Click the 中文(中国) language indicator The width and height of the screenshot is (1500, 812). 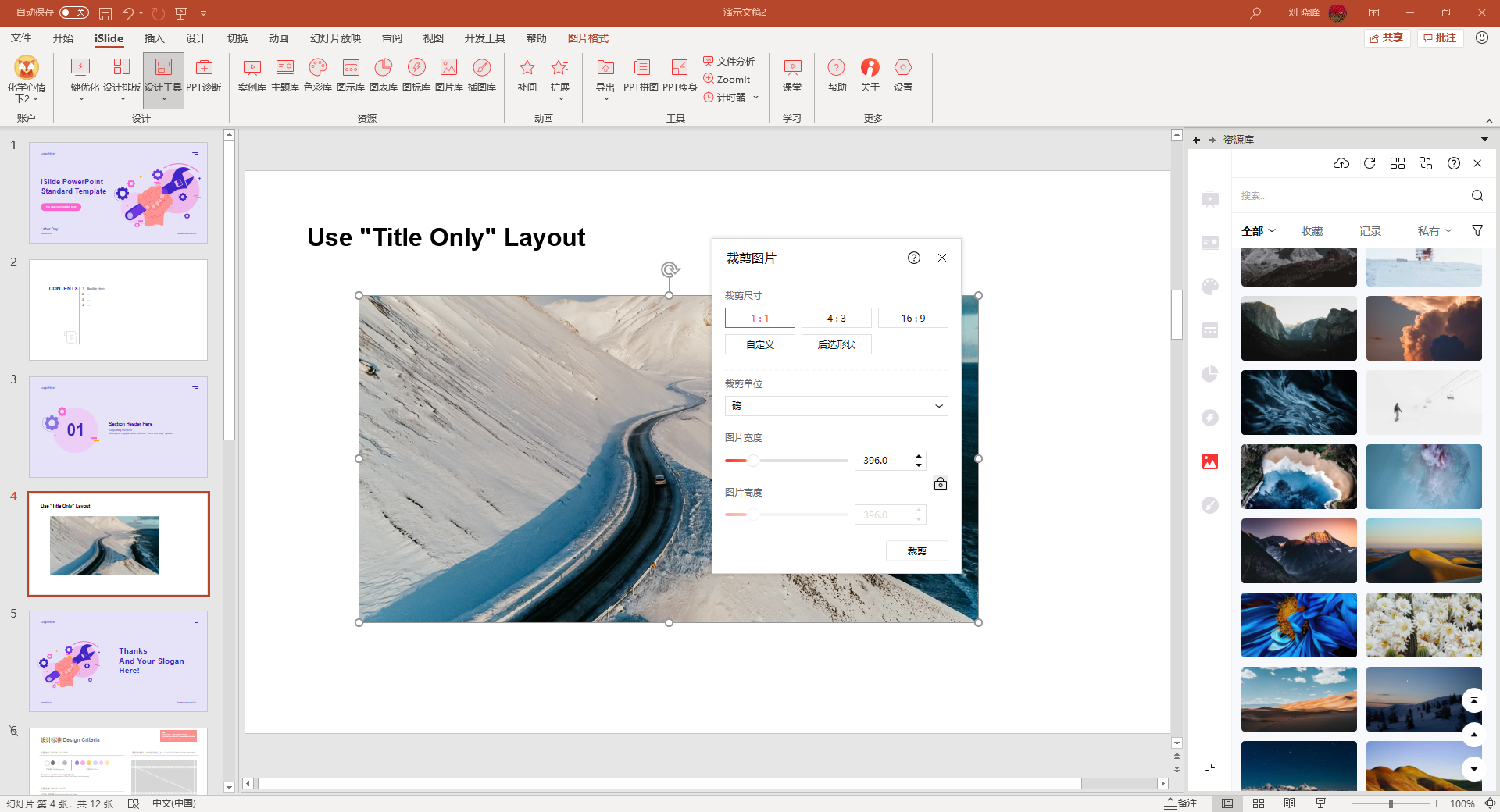174,803
